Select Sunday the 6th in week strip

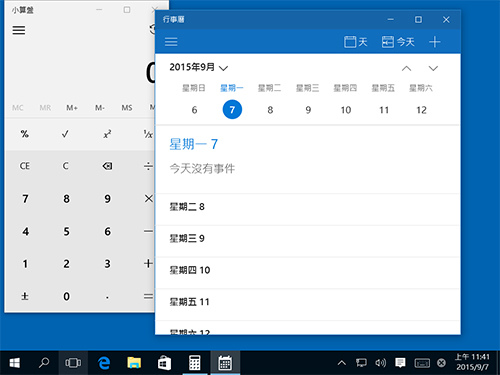click(194, 110)
